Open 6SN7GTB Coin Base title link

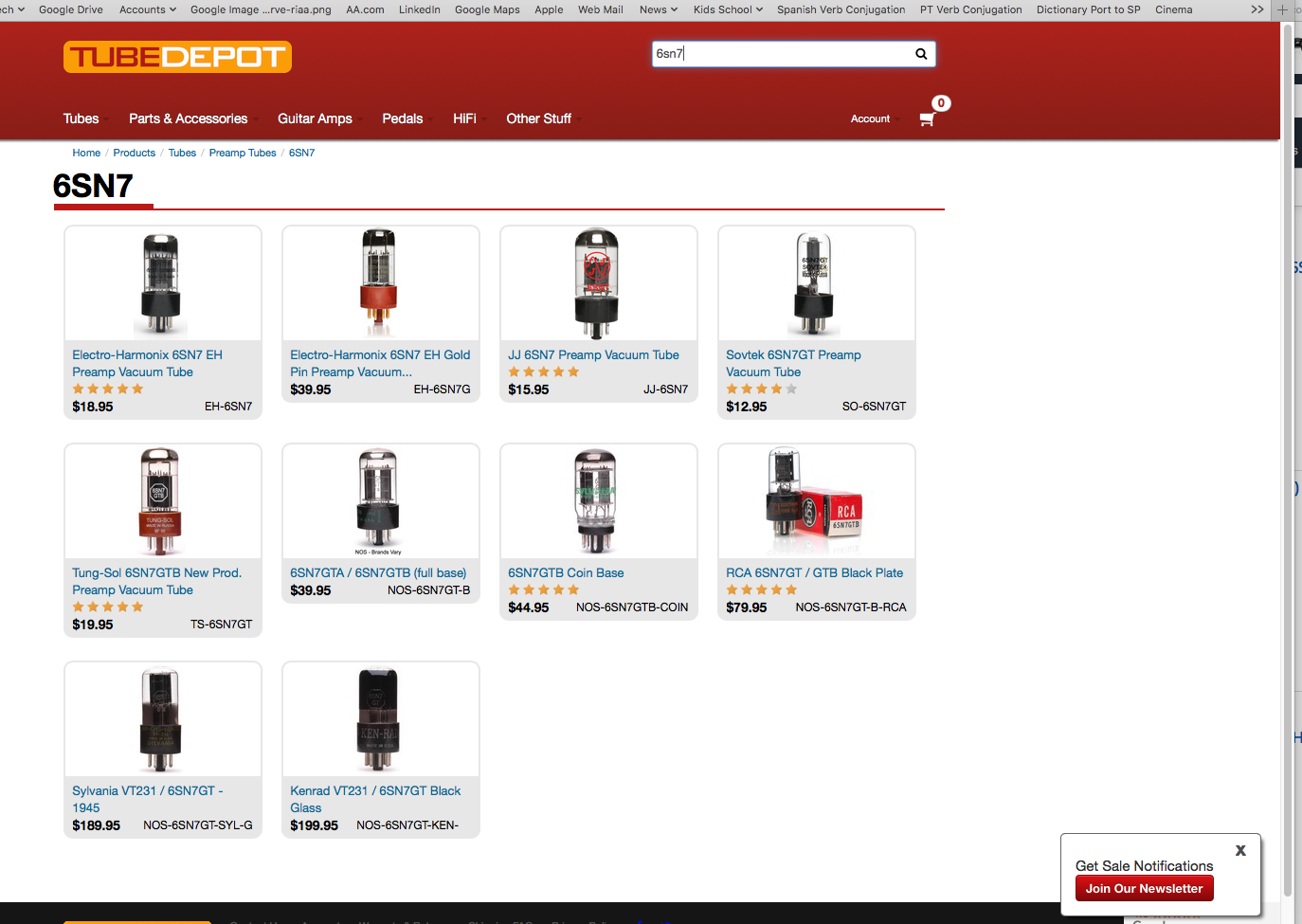[566, 573]
